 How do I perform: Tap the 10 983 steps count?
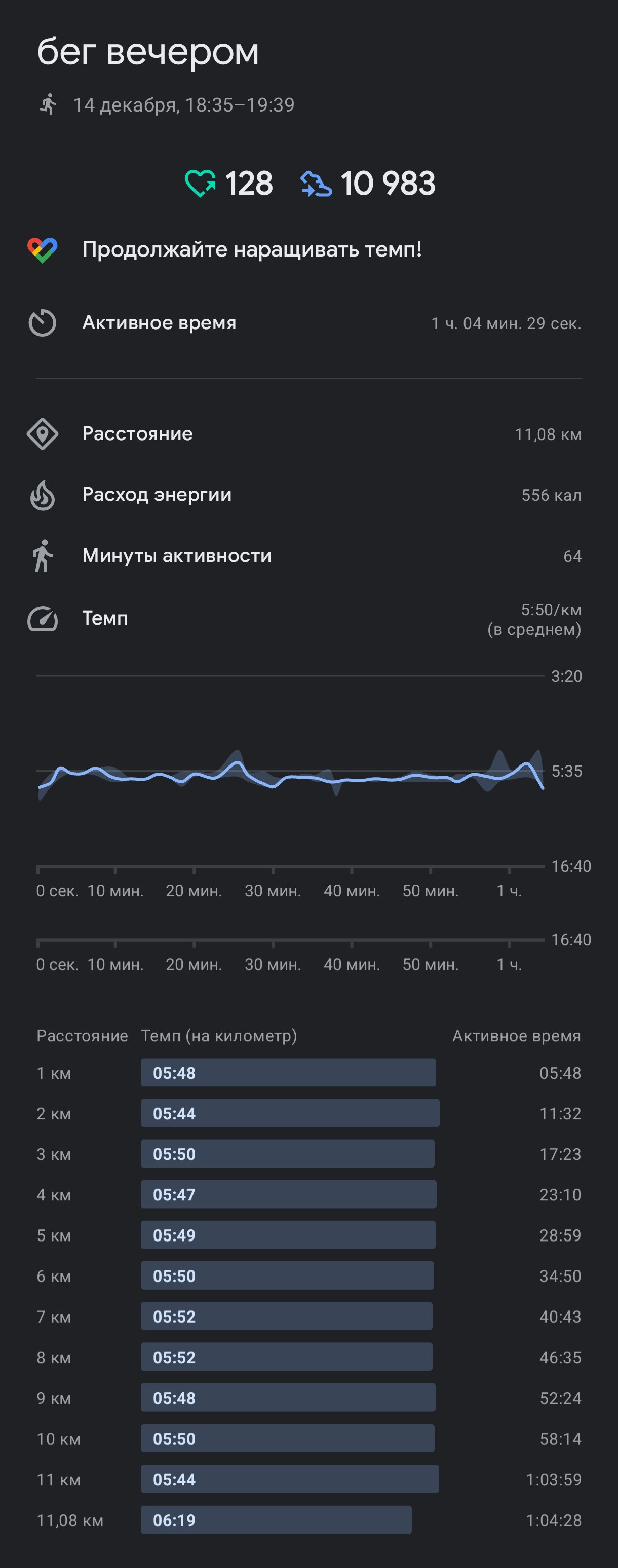[388, 184]
